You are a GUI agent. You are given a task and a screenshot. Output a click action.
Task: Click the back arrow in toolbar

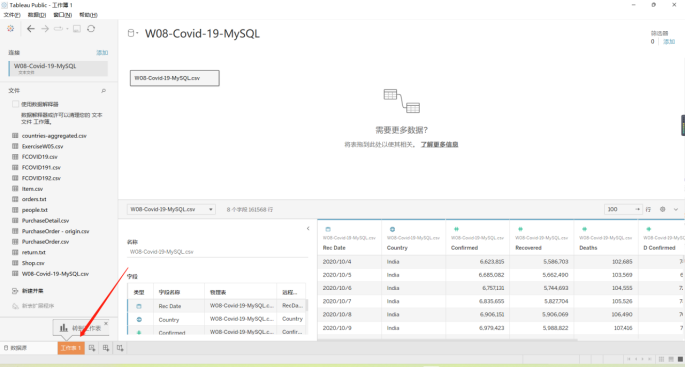coord(31,29)
